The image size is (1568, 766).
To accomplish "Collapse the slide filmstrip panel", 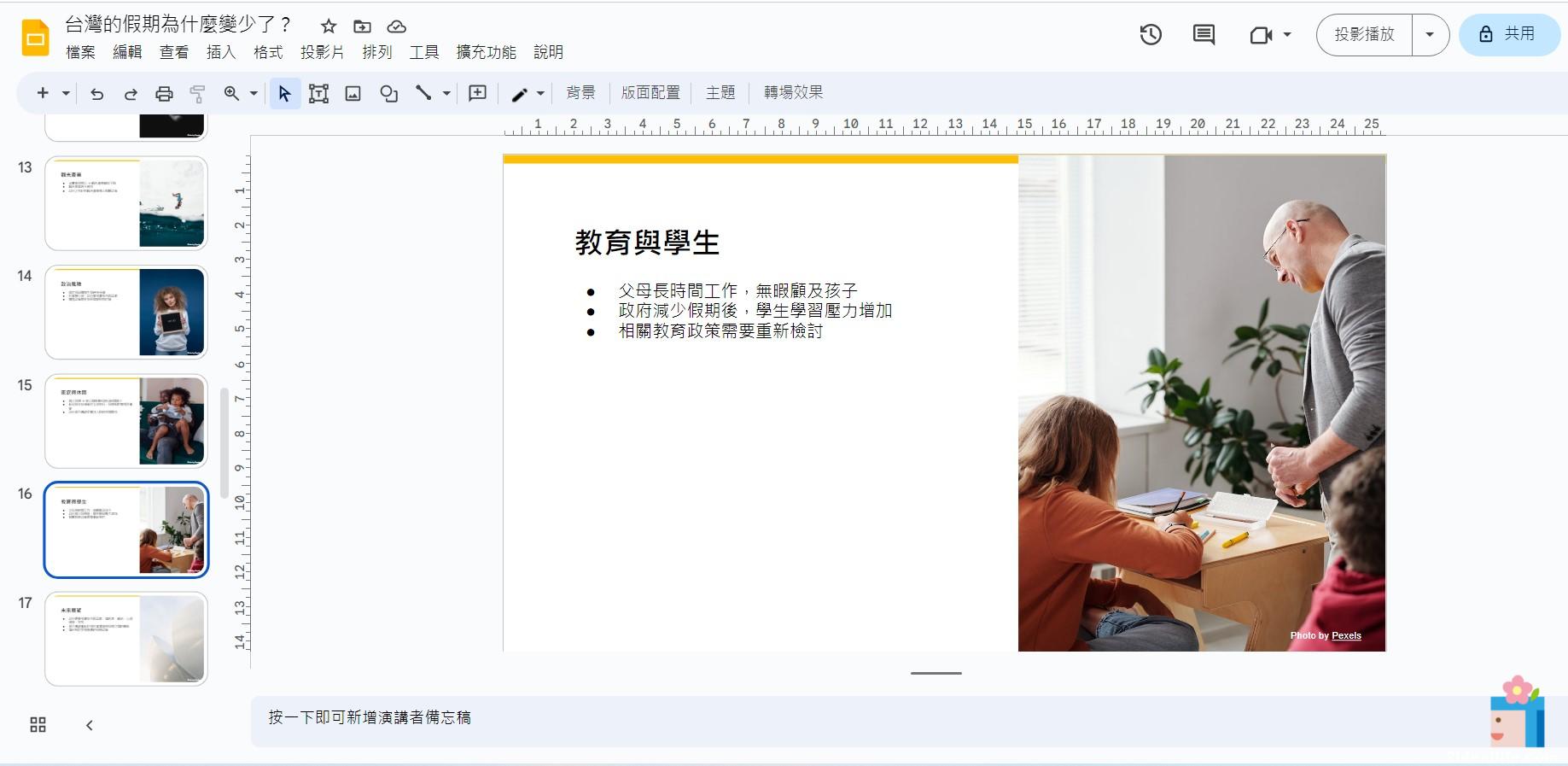I will tap(89, 725).
